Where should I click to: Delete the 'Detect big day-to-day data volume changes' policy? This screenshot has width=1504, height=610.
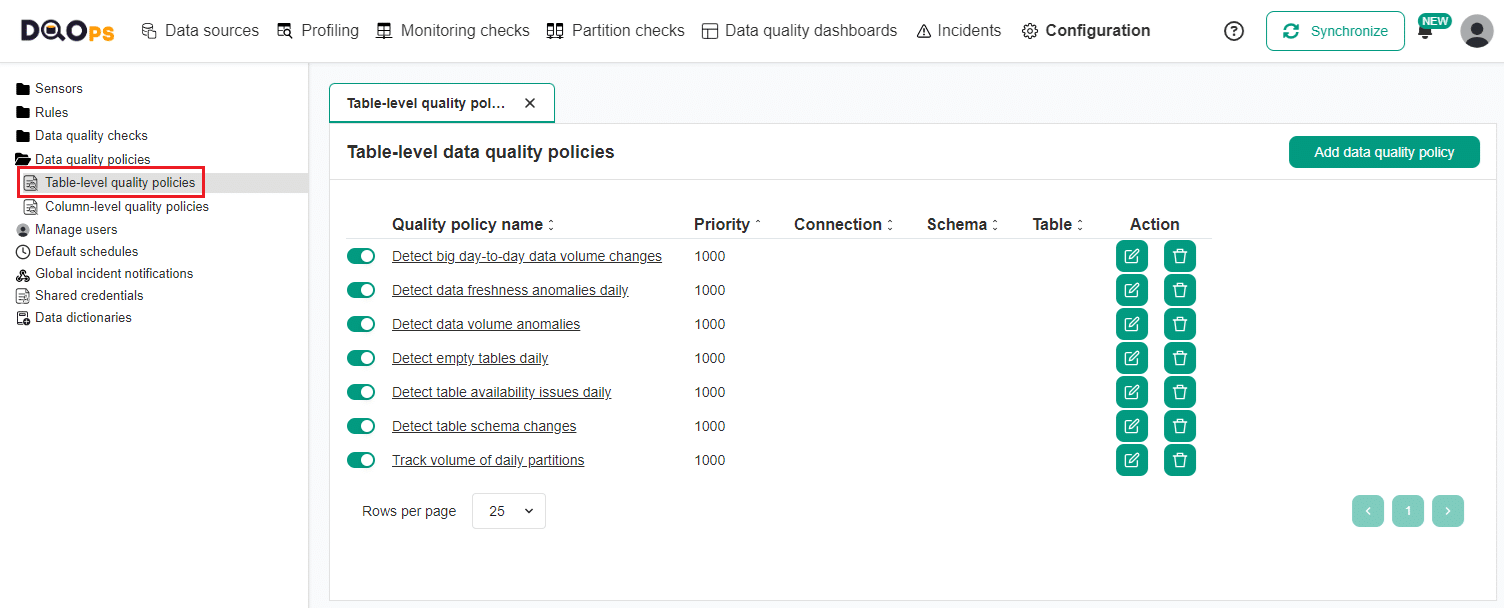(1180, 256)
